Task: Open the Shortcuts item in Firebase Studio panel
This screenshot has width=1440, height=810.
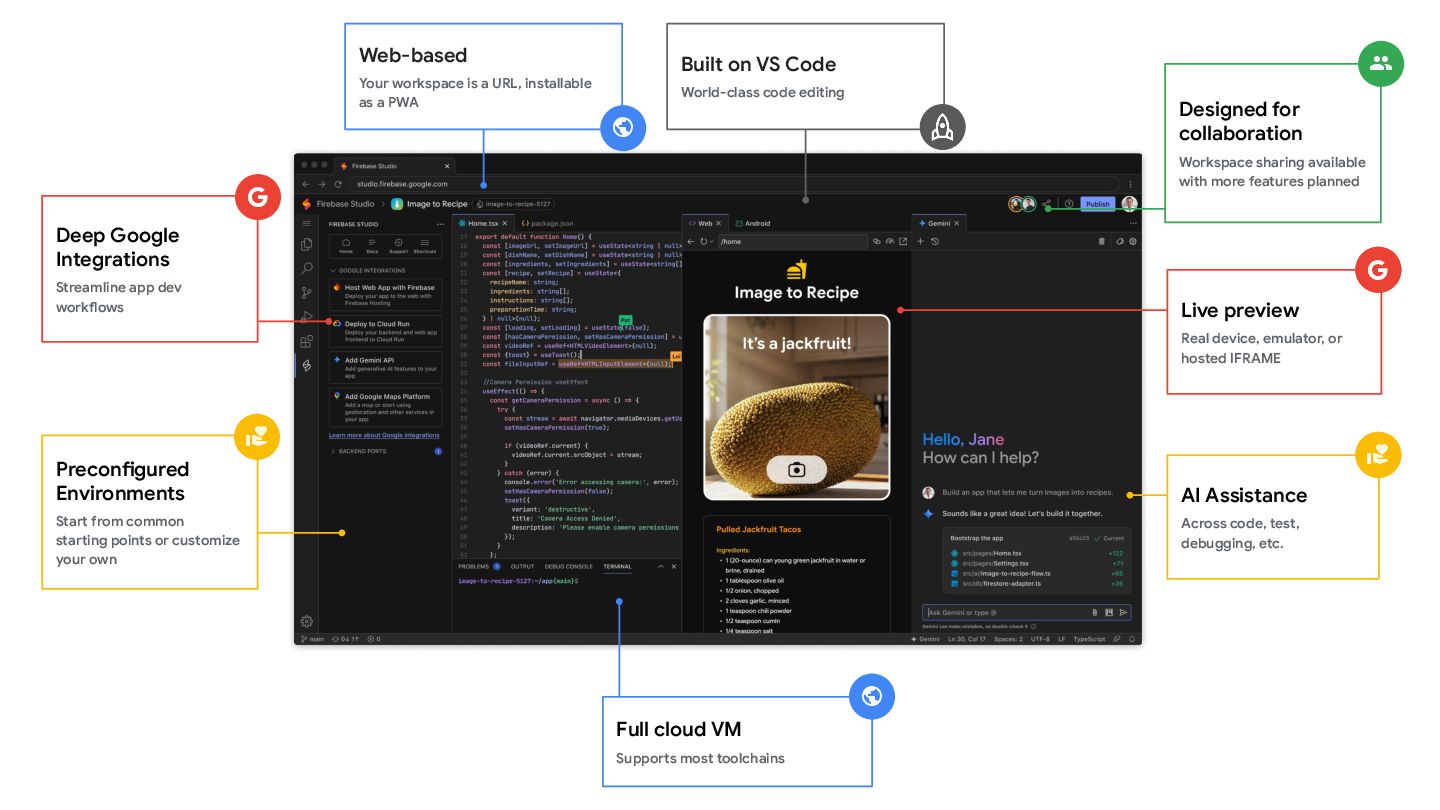Action: click(x=425, y=246)
